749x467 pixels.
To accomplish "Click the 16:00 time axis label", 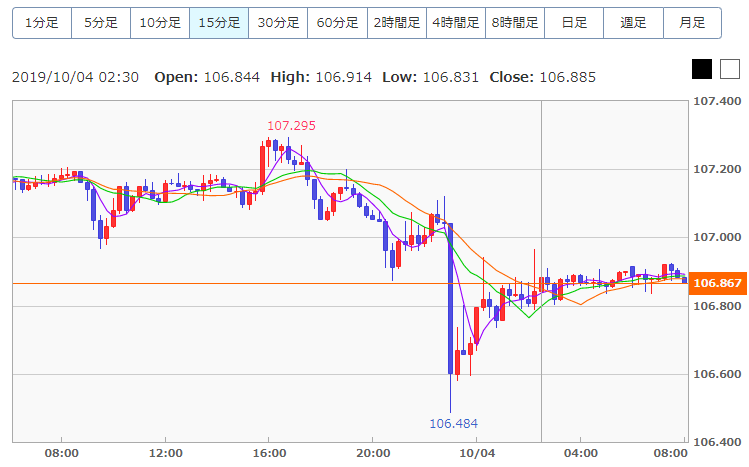I will point(269,453).
